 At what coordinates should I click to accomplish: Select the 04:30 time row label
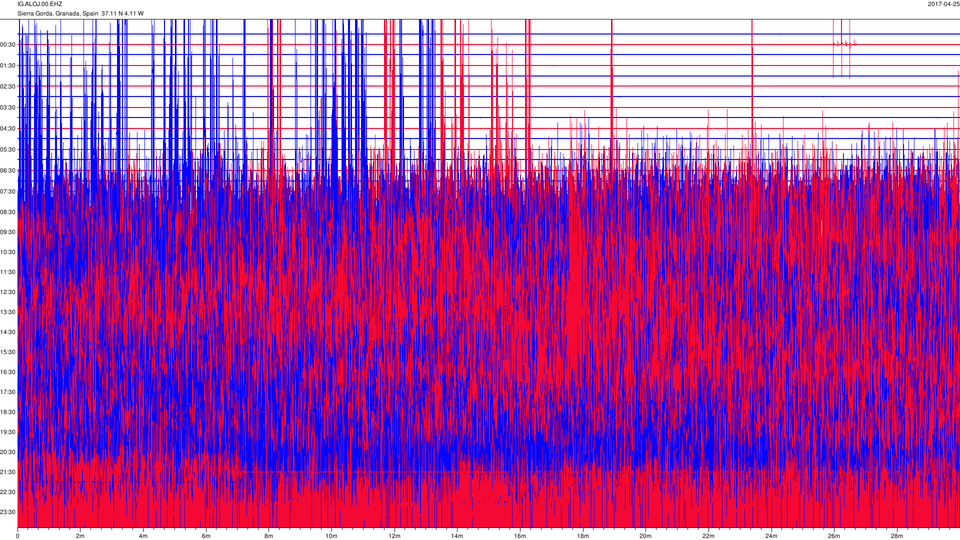click(x=8, y=129)
